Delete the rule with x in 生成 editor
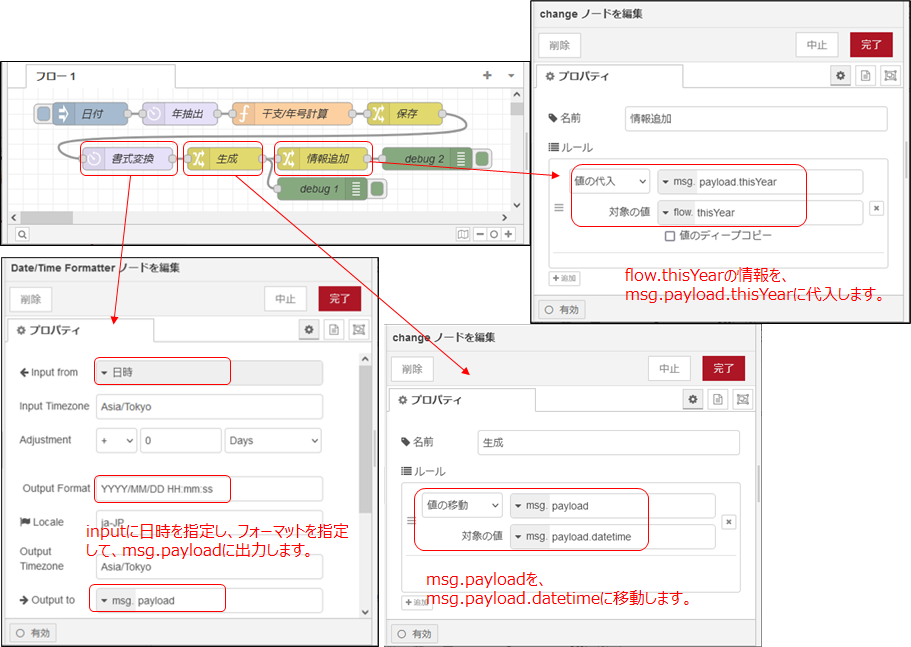This screenshot has height=647, width=911. [x=729, y=522]
